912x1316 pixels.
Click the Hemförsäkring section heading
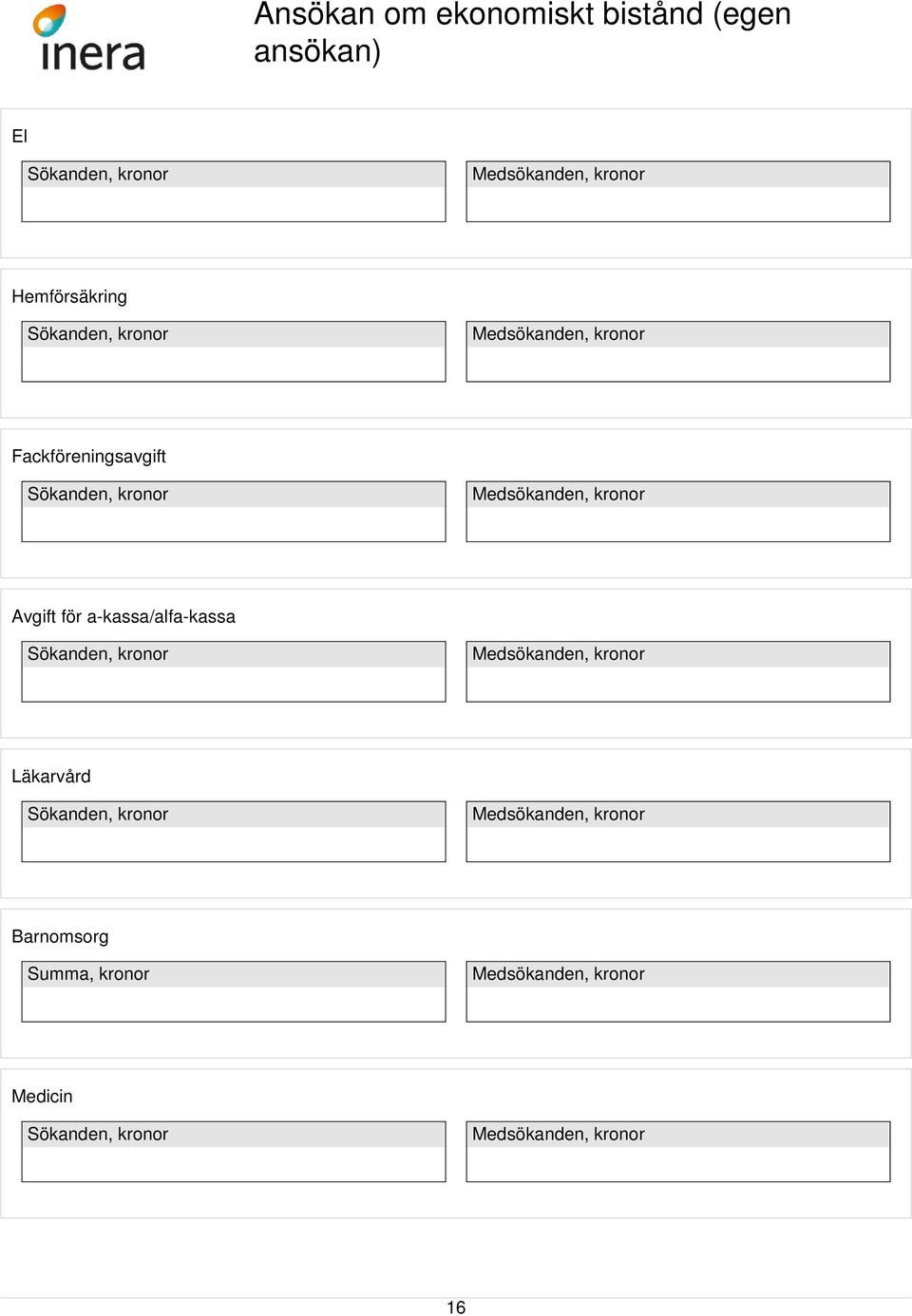(x=69, y=296)
